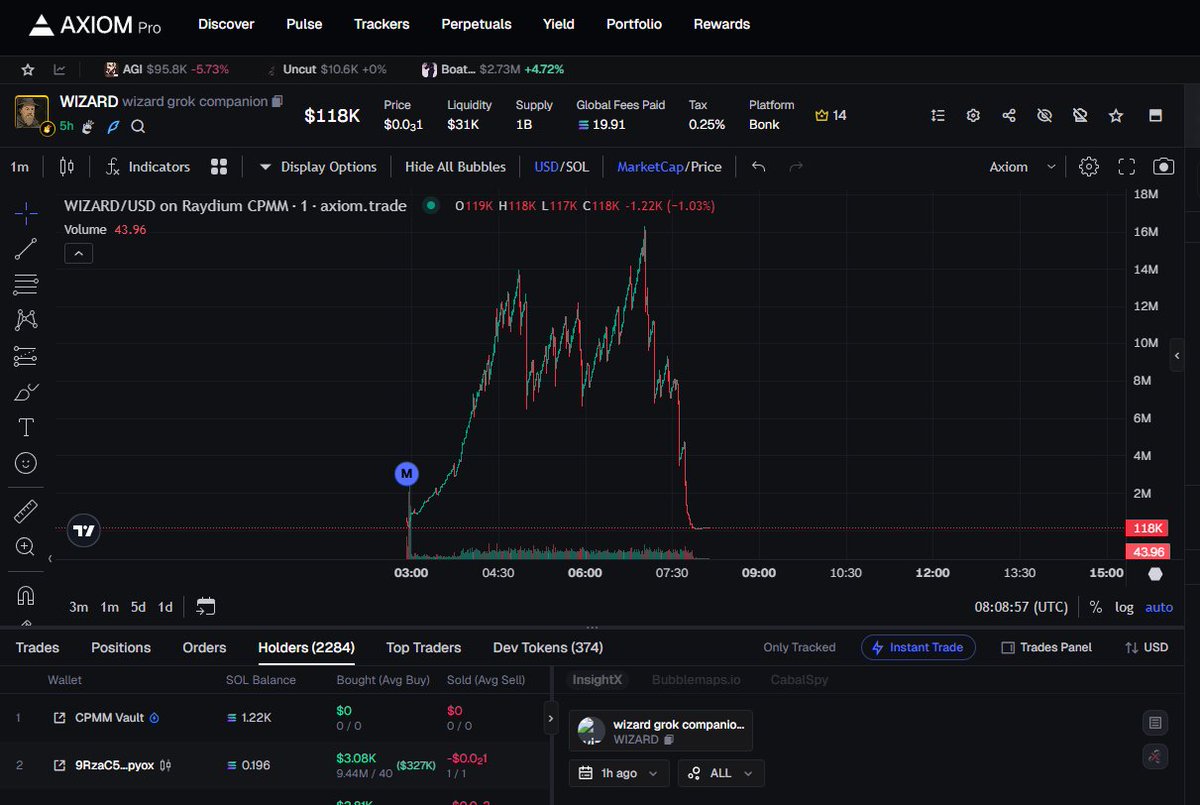
Task: Expand Display Options dropdown
Action: tap(318, 167)
